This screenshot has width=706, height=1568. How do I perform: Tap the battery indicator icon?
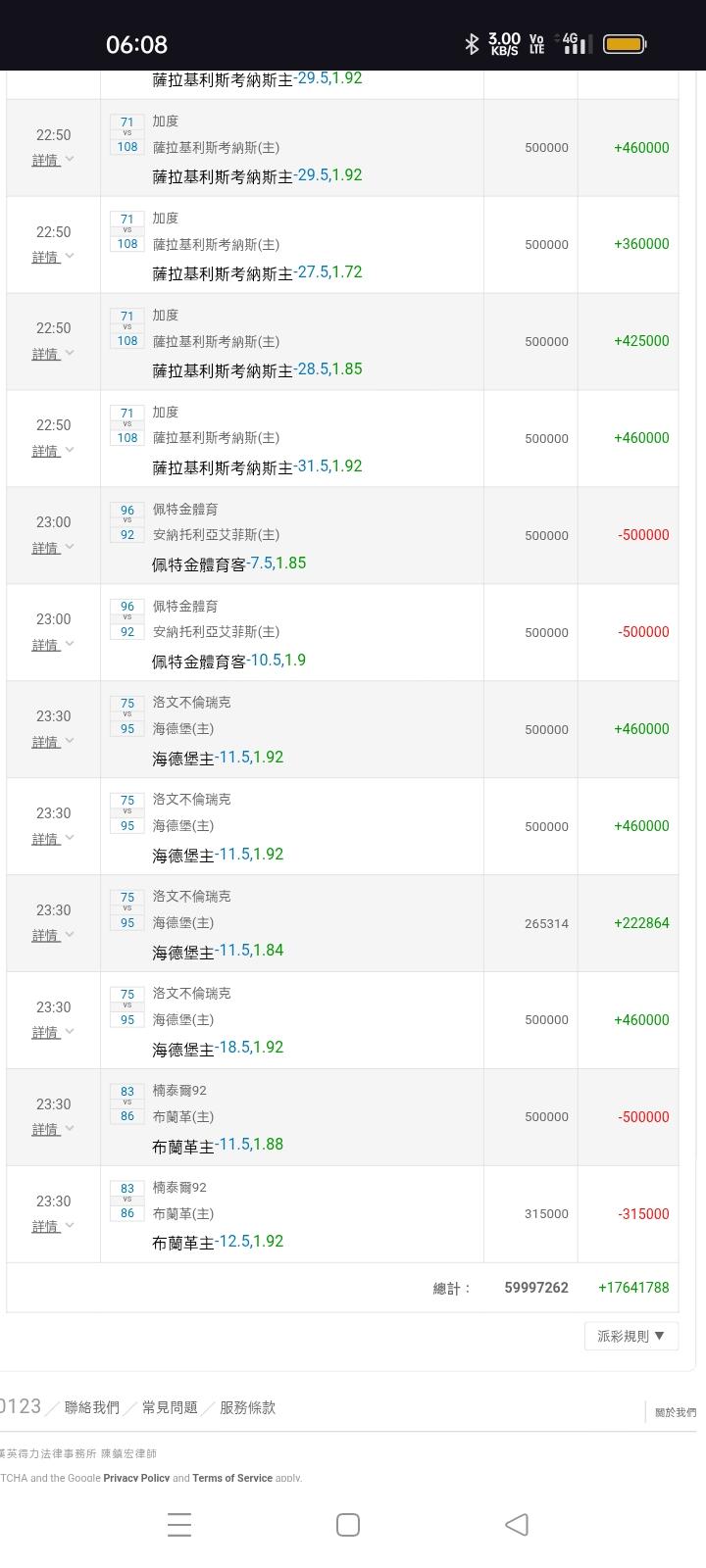tap(624, 43)
